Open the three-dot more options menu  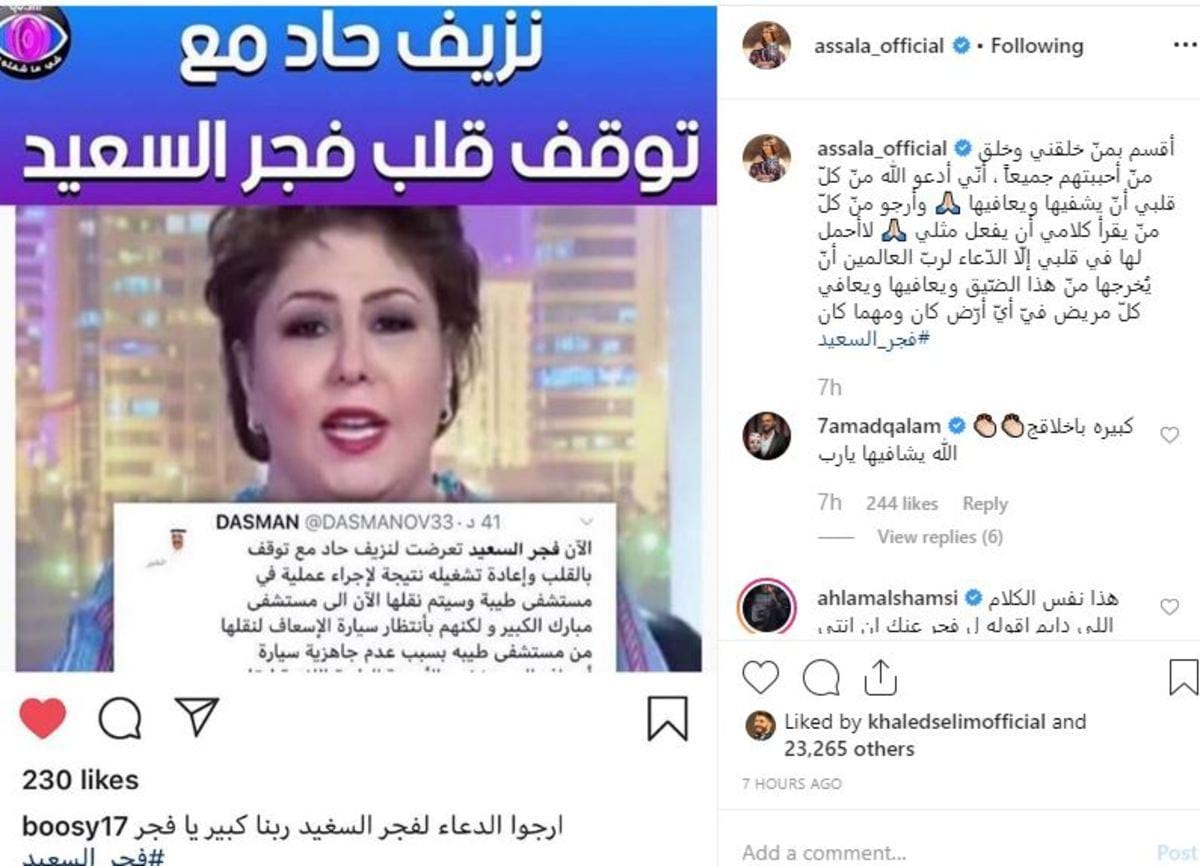pyautogui.click(x=1183, y=46)
